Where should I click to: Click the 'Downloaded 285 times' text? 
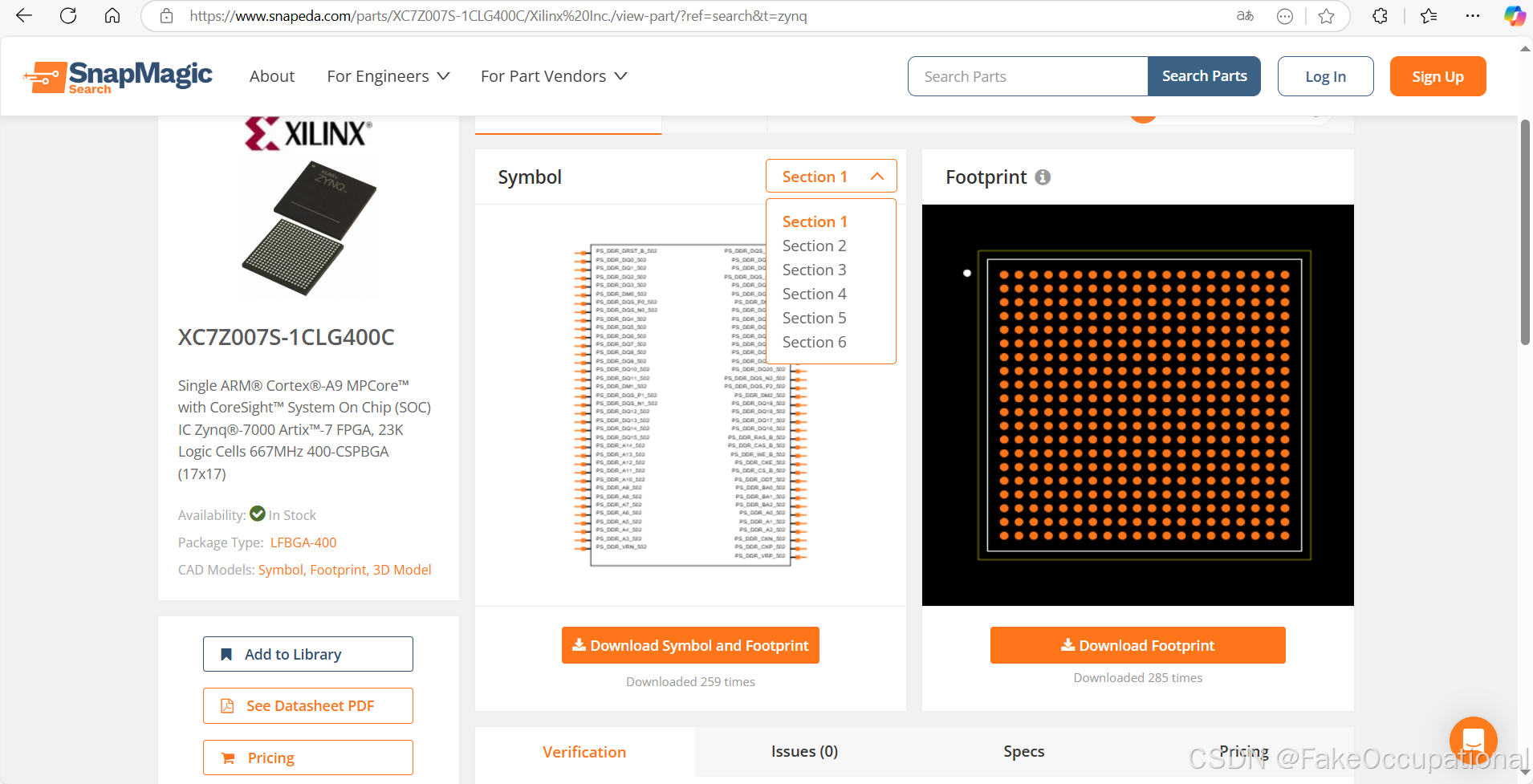(1138, 677)
